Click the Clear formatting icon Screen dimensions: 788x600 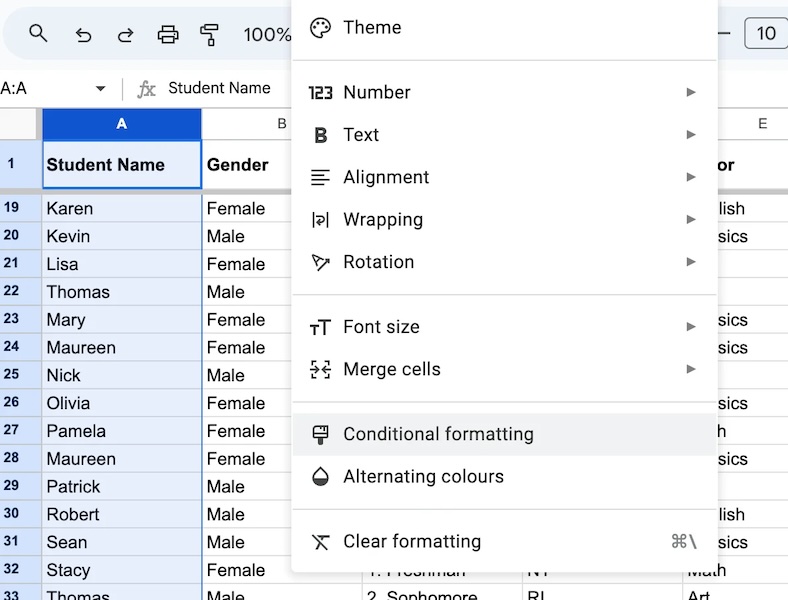tap(321, 542)
